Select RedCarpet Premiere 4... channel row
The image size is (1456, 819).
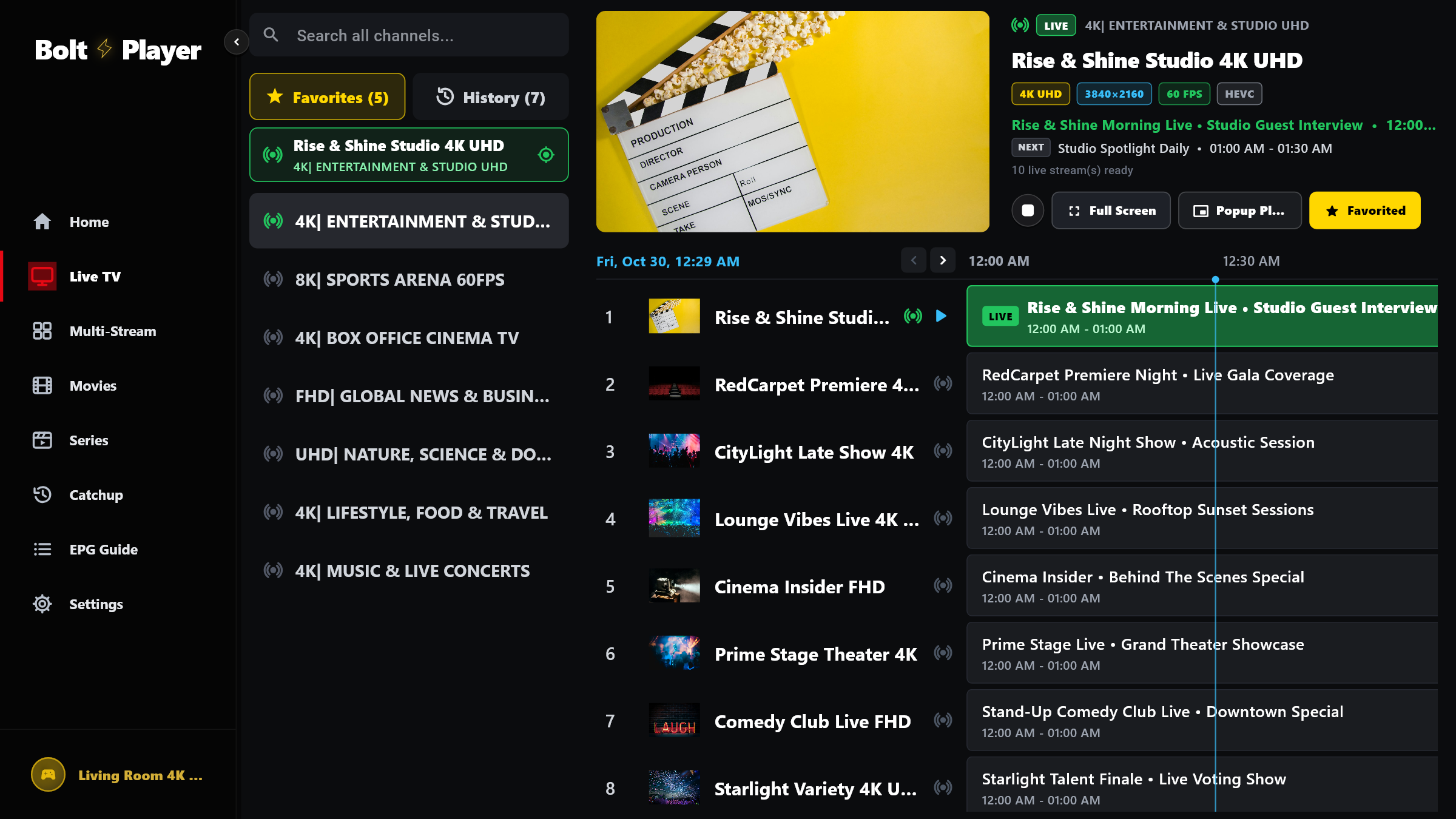coord(780,384)
